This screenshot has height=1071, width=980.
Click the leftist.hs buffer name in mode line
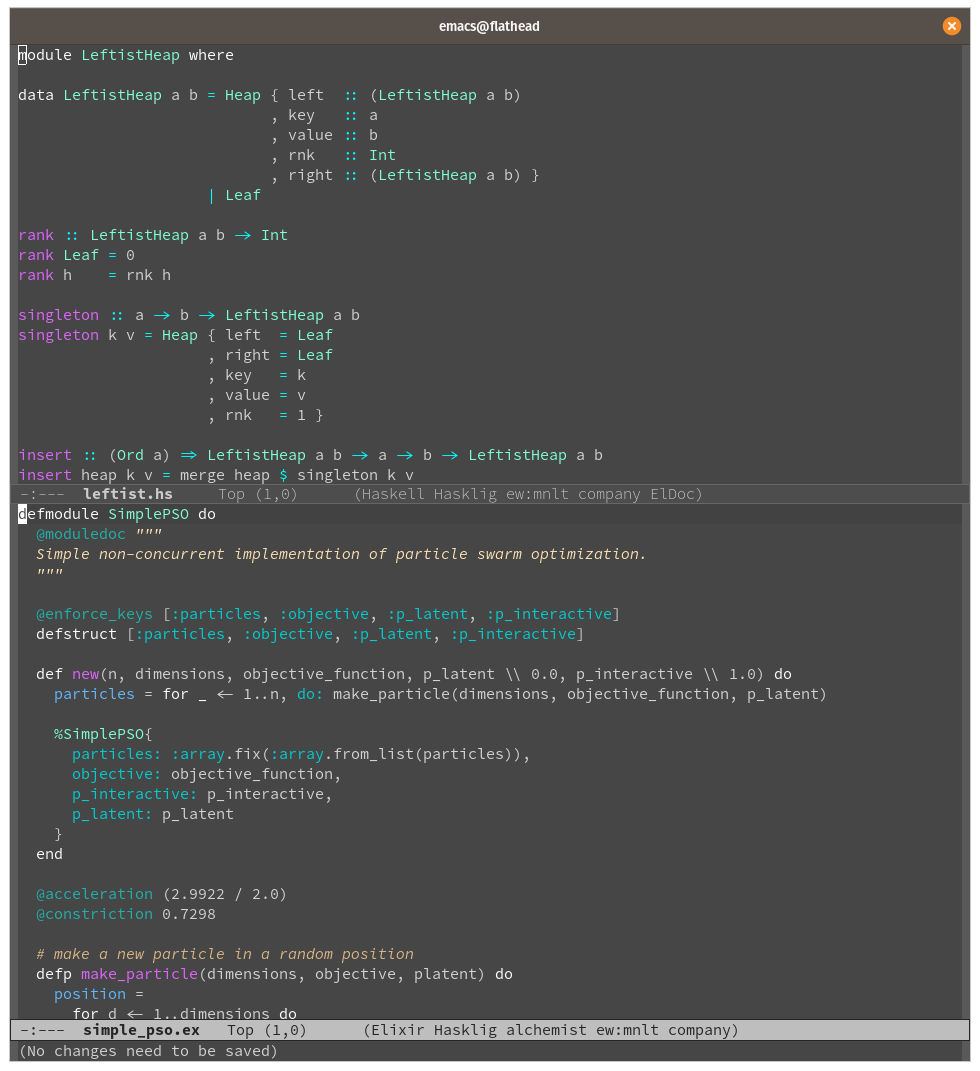tap(128, 494)
